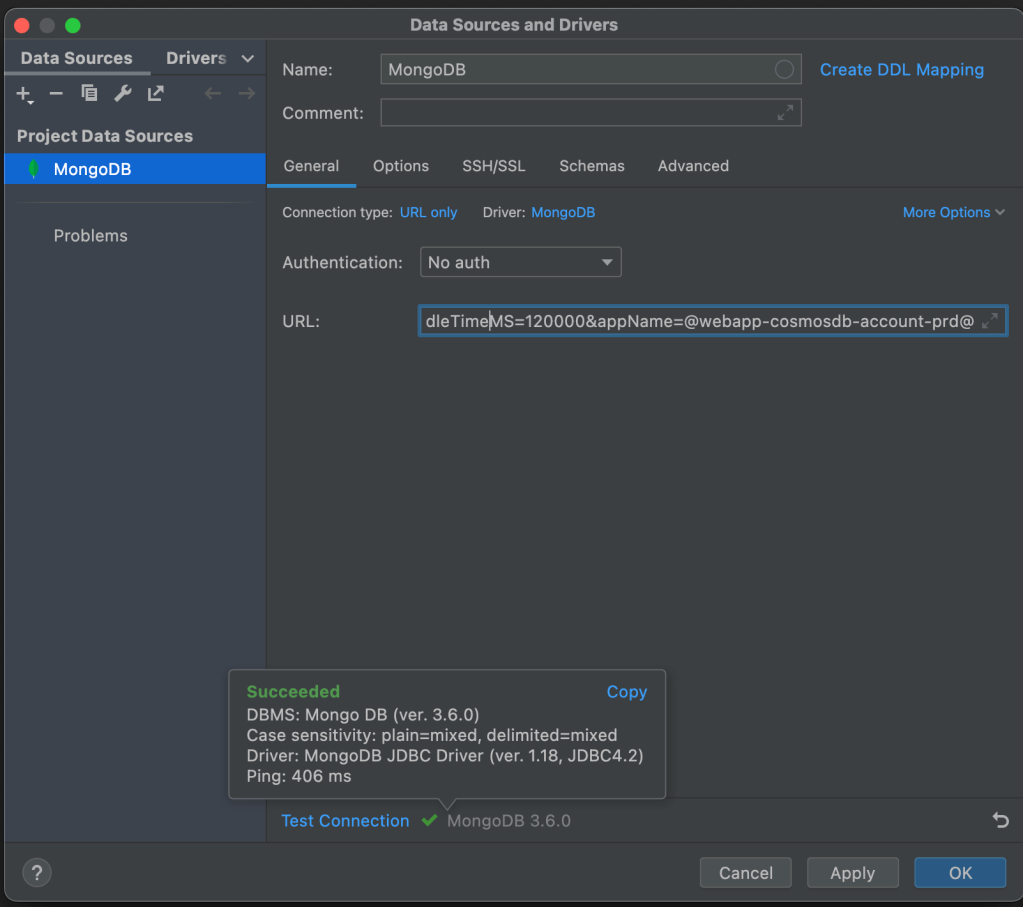Viewport: 1023px width, 907px height.
Task: Click the minus icon to remove data source
Action: point(56,94)
